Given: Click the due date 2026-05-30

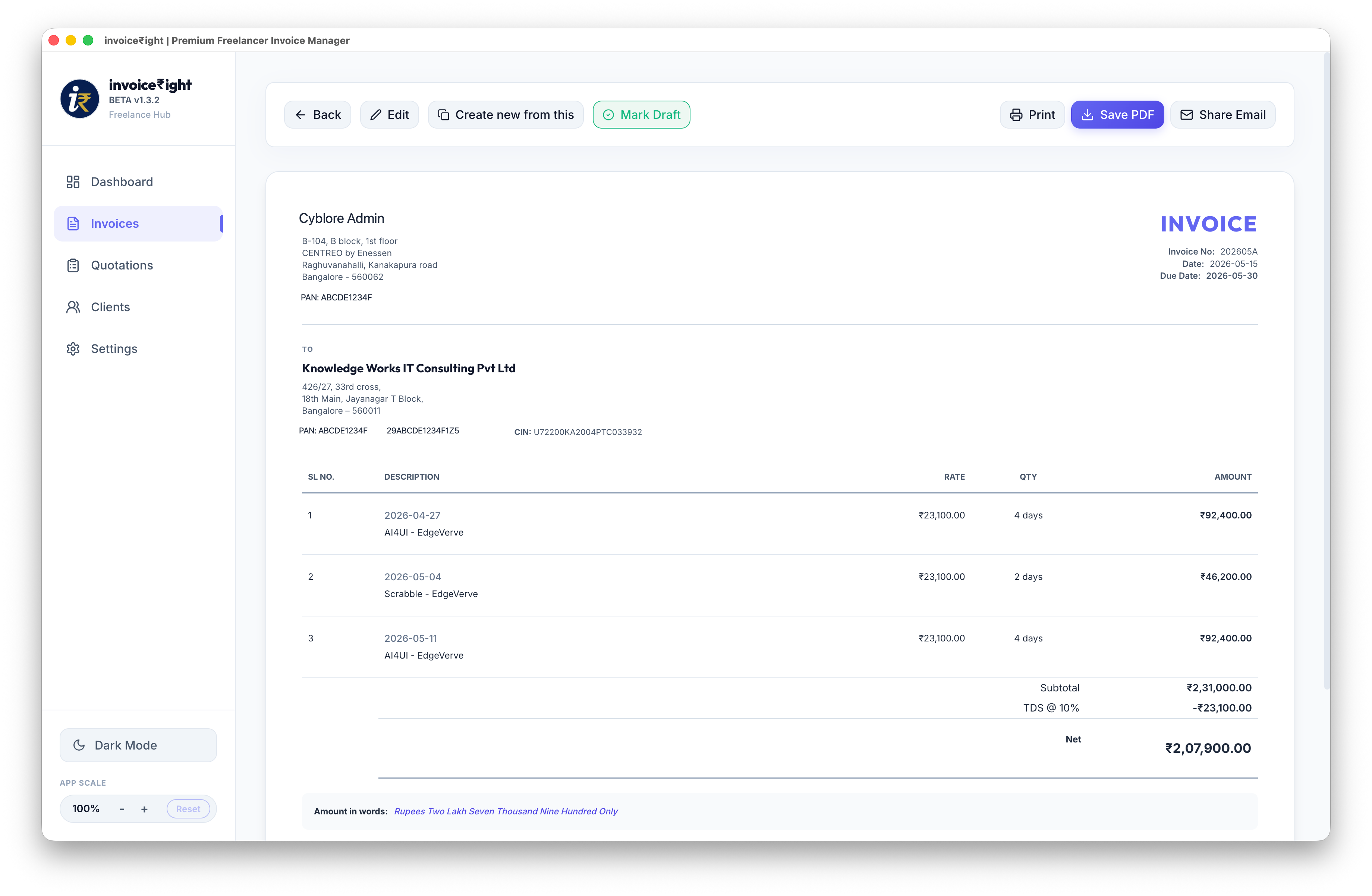Looking at the screenshot, I should (1232, 276).
